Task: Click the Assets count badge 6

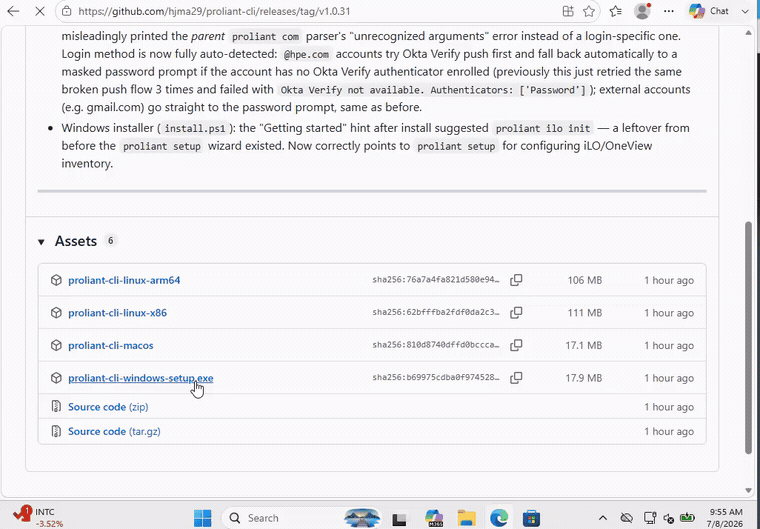Action: pos(111,240)
